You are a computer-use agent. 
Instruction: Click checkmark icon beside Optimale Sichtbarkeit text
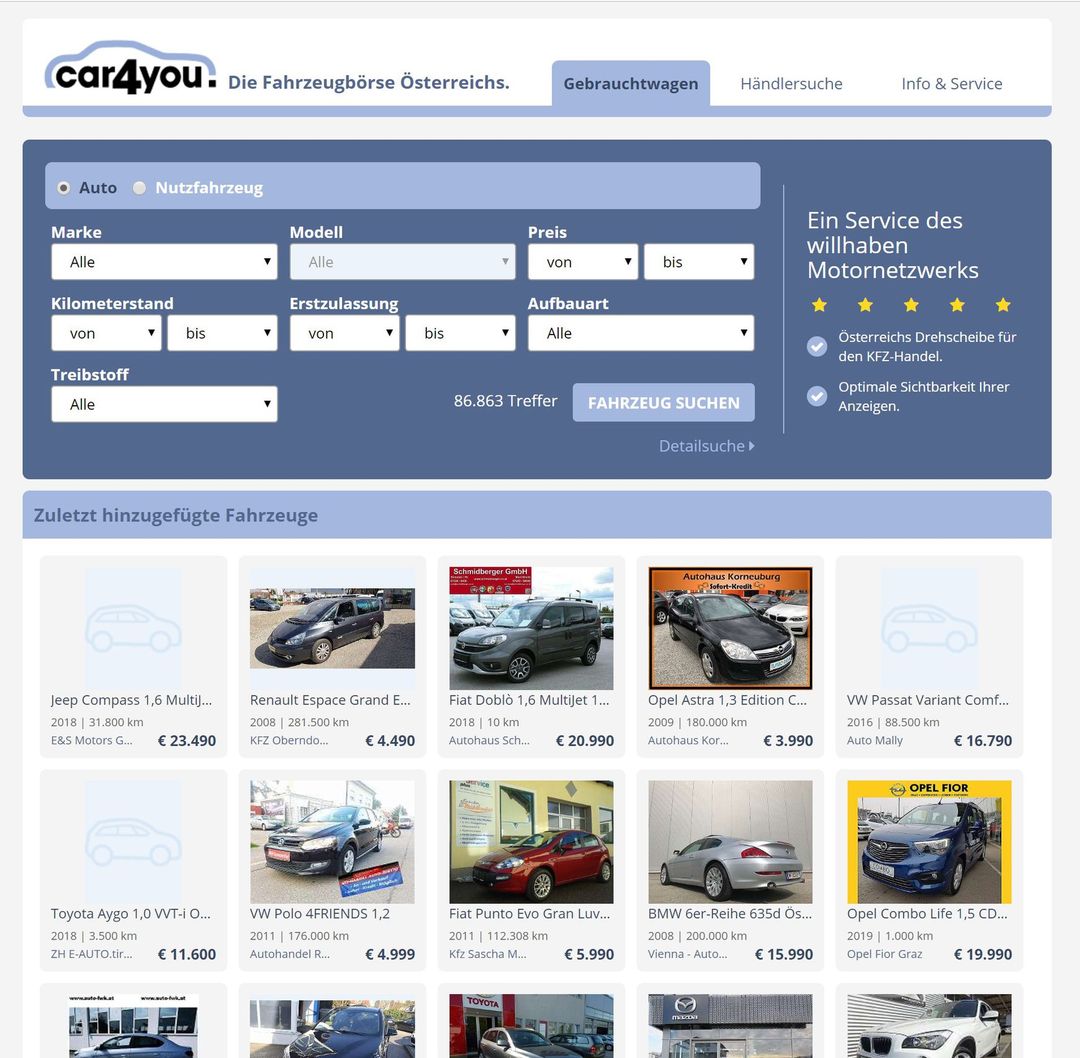817,396
